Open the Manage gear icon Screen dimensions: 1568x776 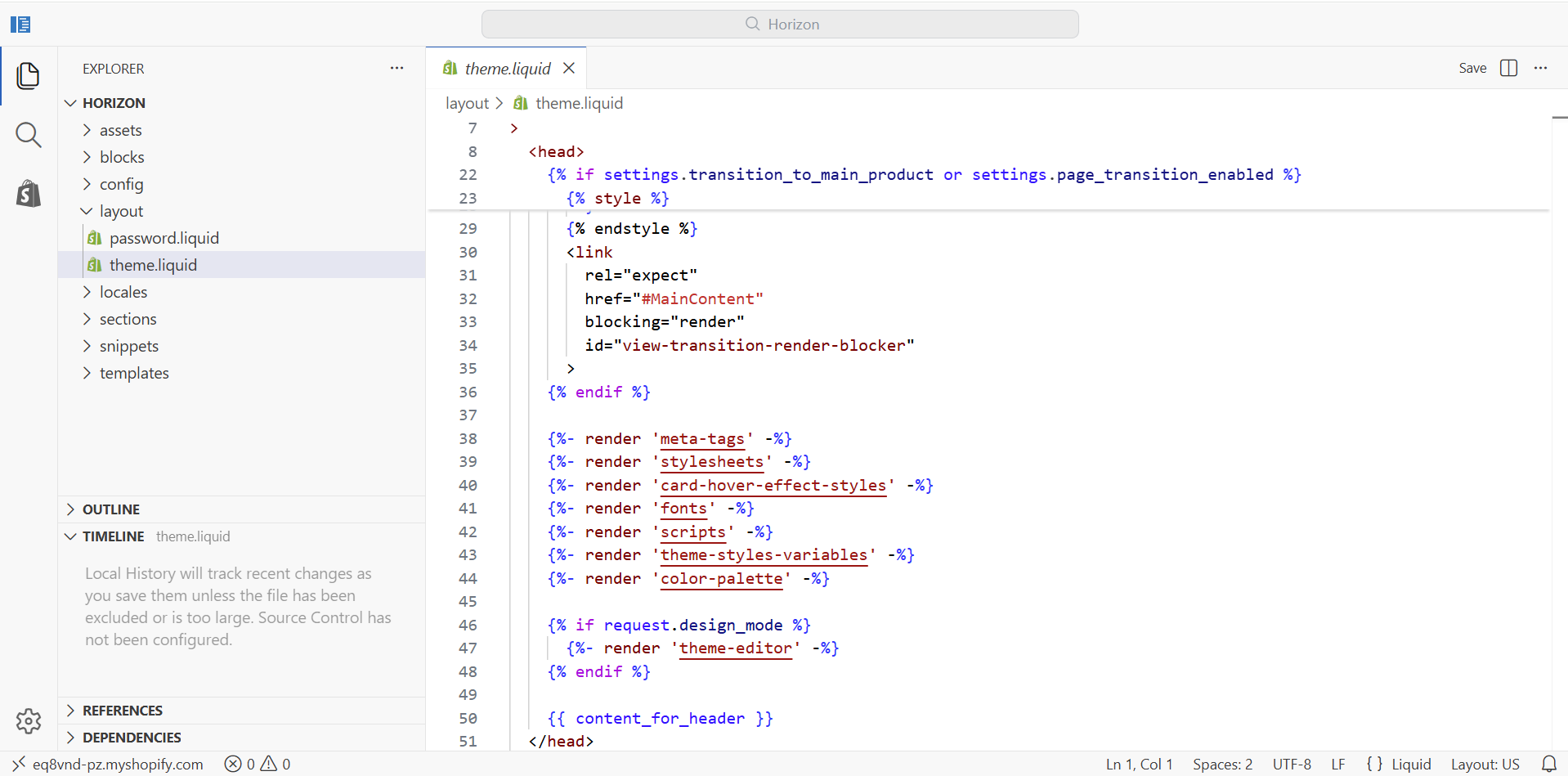pos(29,721)
